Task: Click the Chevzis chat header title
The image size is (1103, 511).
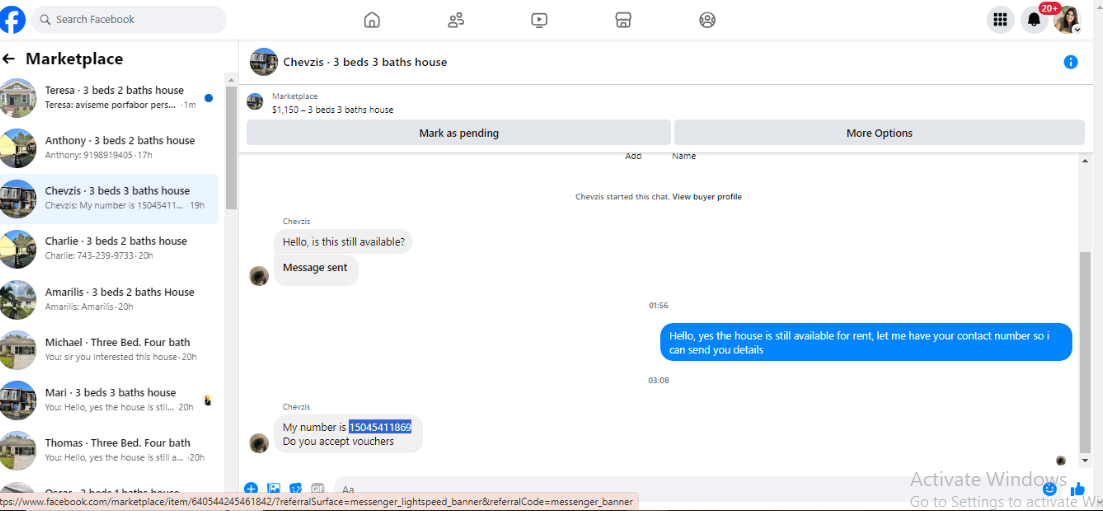Action: coord(365,62)
